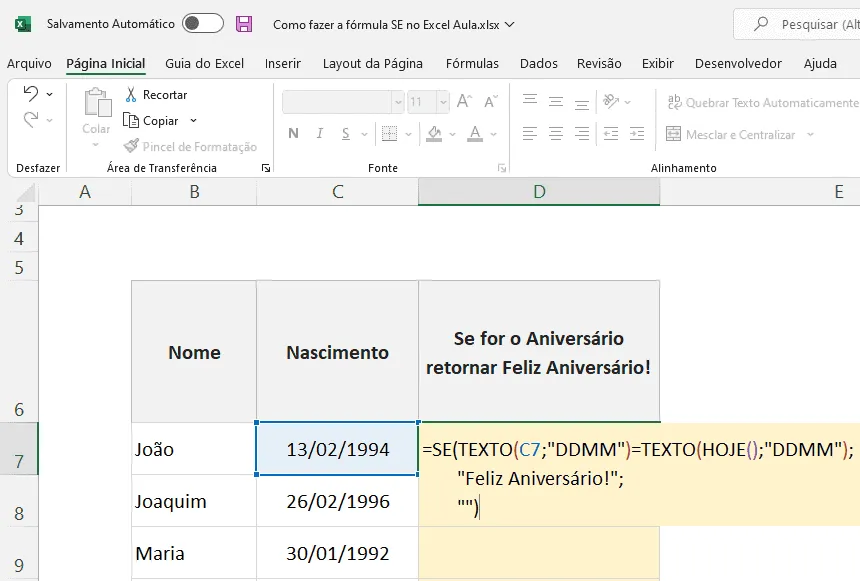This screenshot has height=581, width=860.
Task: Click the fill color bucket swatch
Action: (x=434, y=133)
